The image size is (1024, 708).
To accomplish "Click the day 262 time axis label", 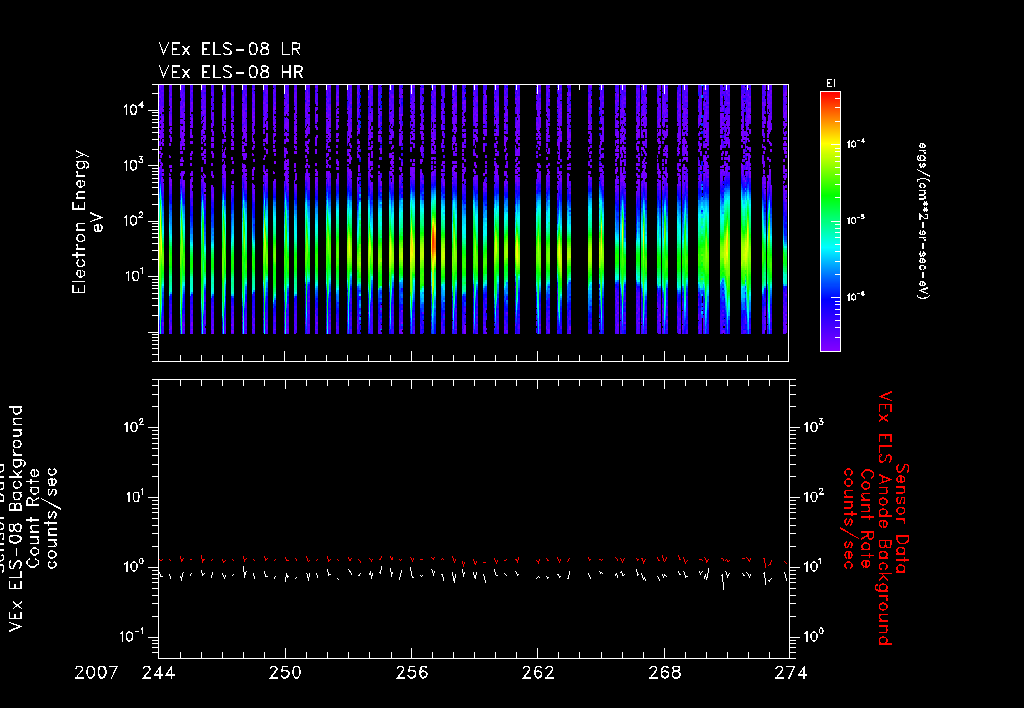I will tap(537, 673).
